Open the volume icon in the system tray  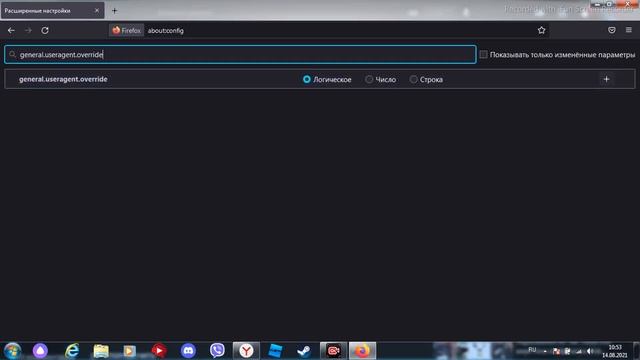click(589, 351)
